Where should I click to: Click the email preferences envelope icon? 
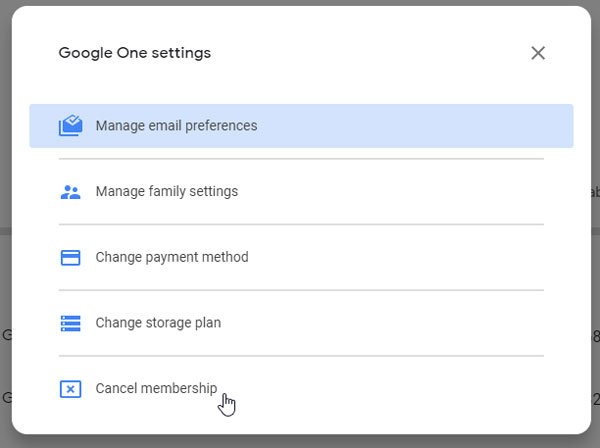point(70,126)
